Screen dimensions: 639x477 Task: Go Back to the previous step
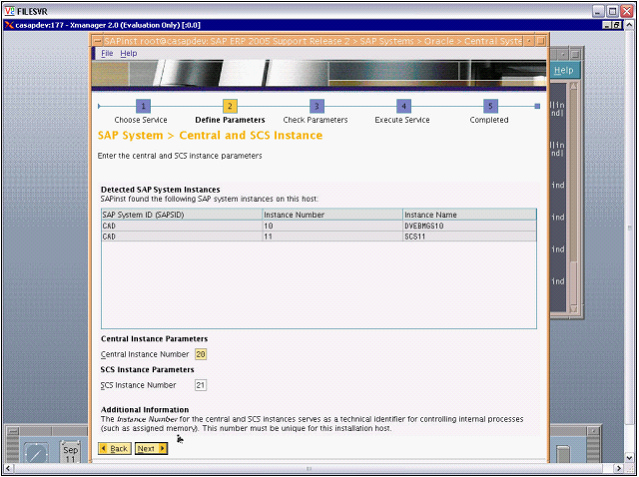[114, 448]
